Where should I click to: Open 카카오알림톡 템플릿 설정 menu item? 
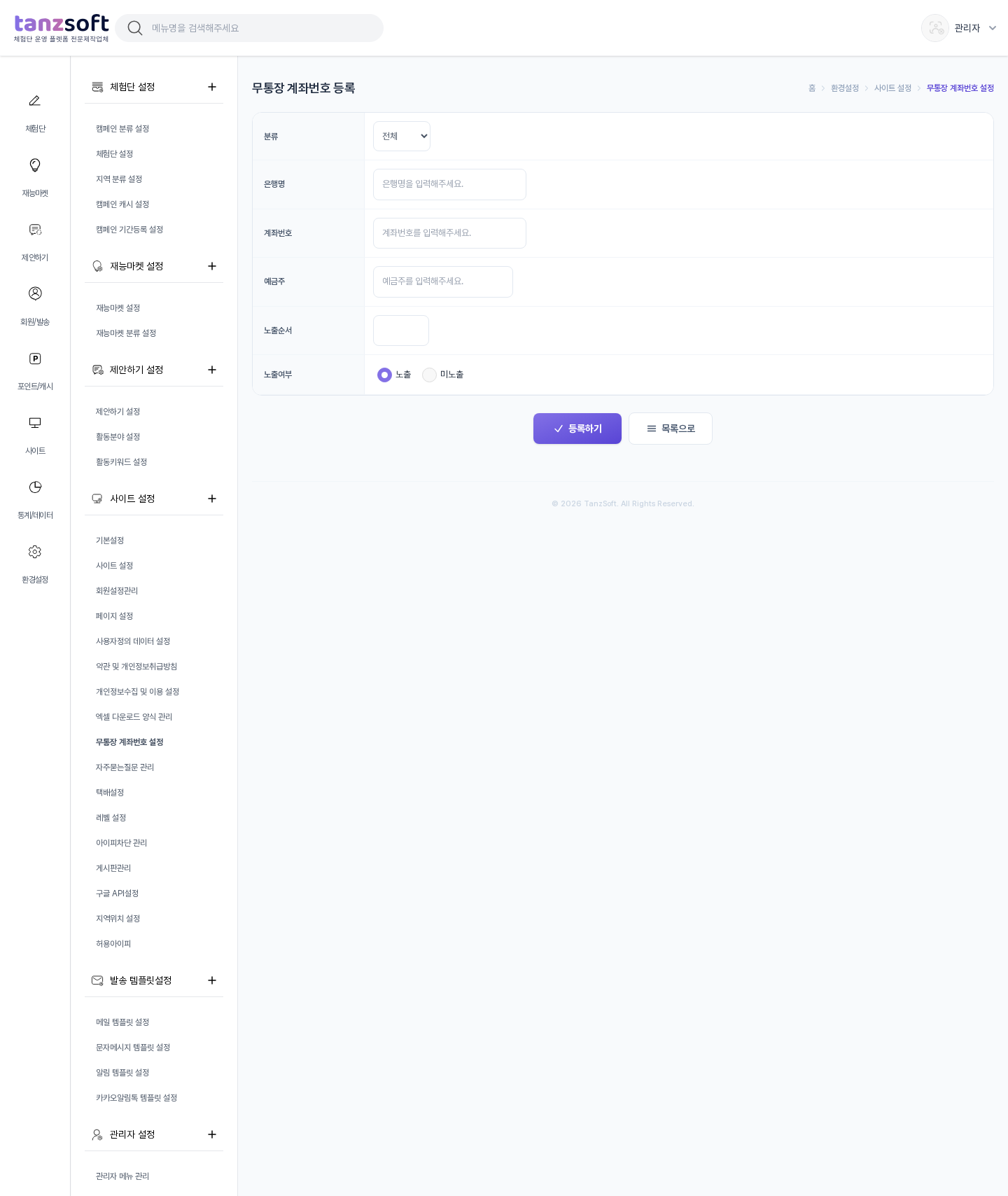(136, 1098)
